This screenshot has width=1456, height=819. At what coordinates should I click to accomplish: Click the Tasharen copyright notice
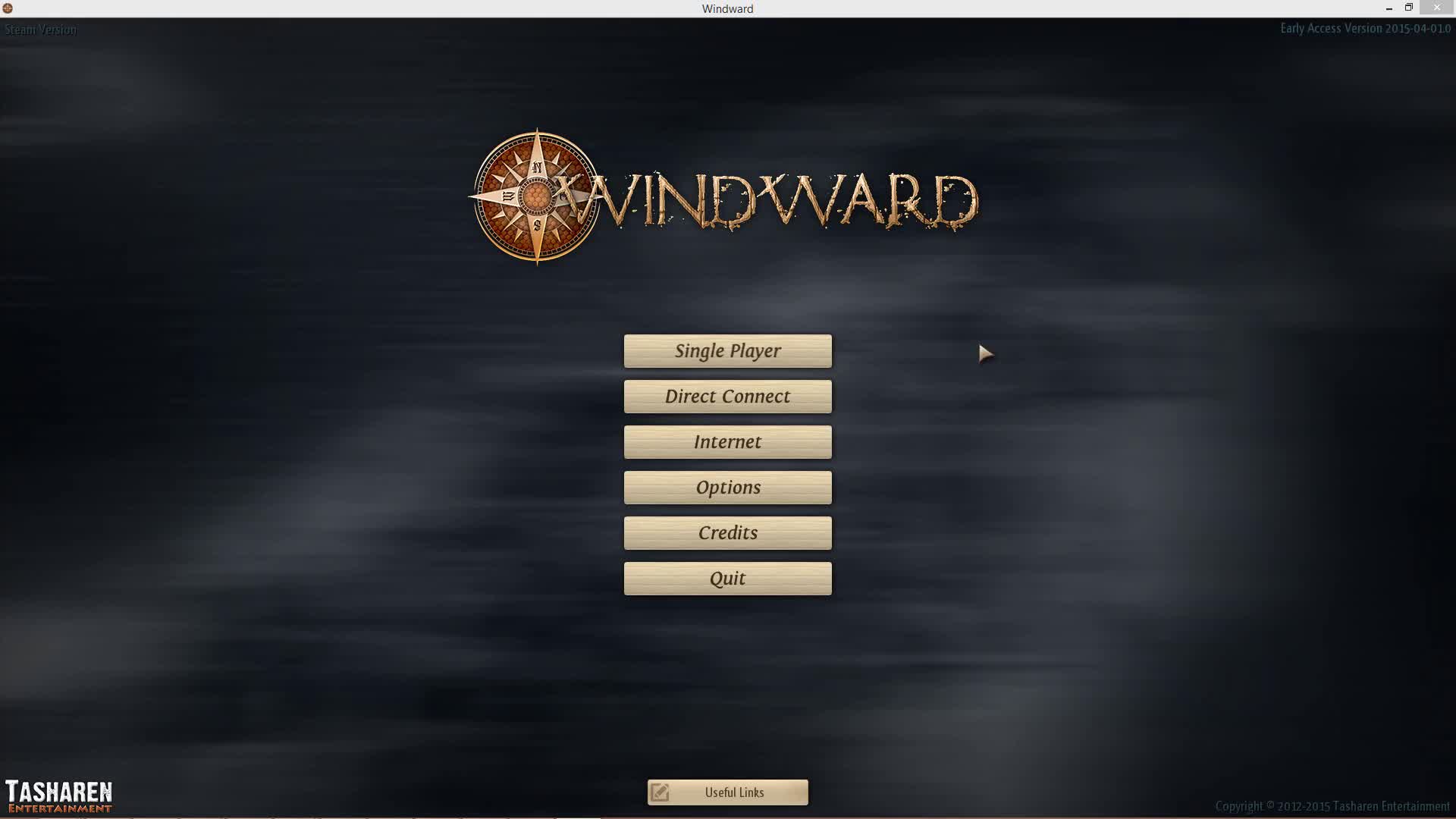point(1332,806)
